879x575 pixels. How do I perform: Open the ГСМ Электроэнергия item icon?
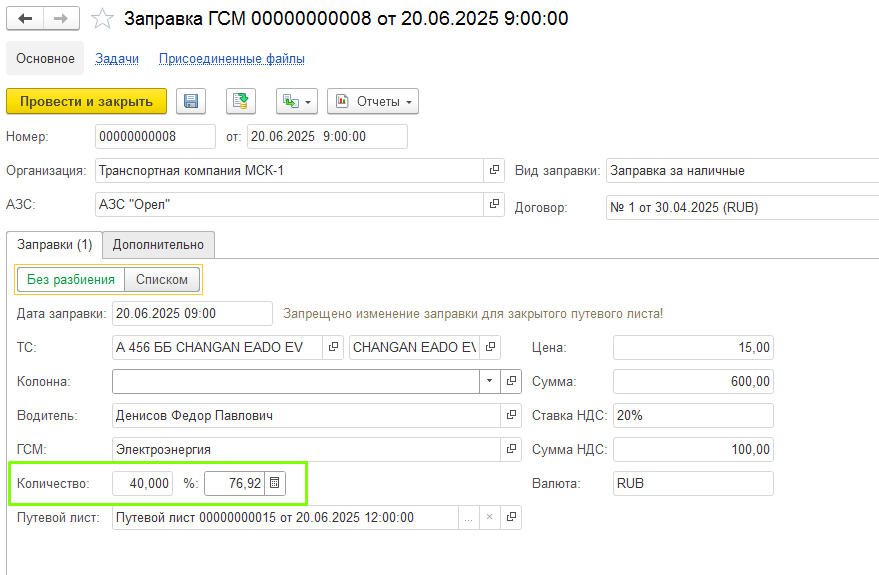point(511,449)
